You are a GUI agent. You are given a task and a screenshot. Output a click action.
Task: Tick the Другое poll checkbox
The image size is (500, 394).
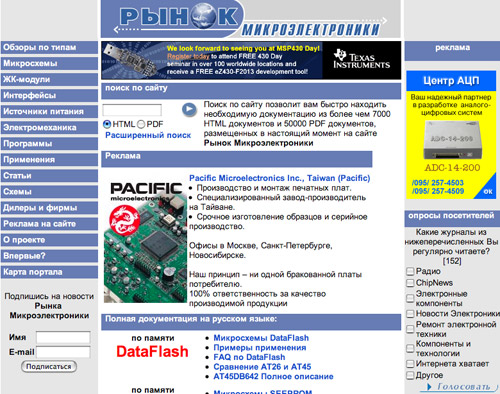coord(410,375)
